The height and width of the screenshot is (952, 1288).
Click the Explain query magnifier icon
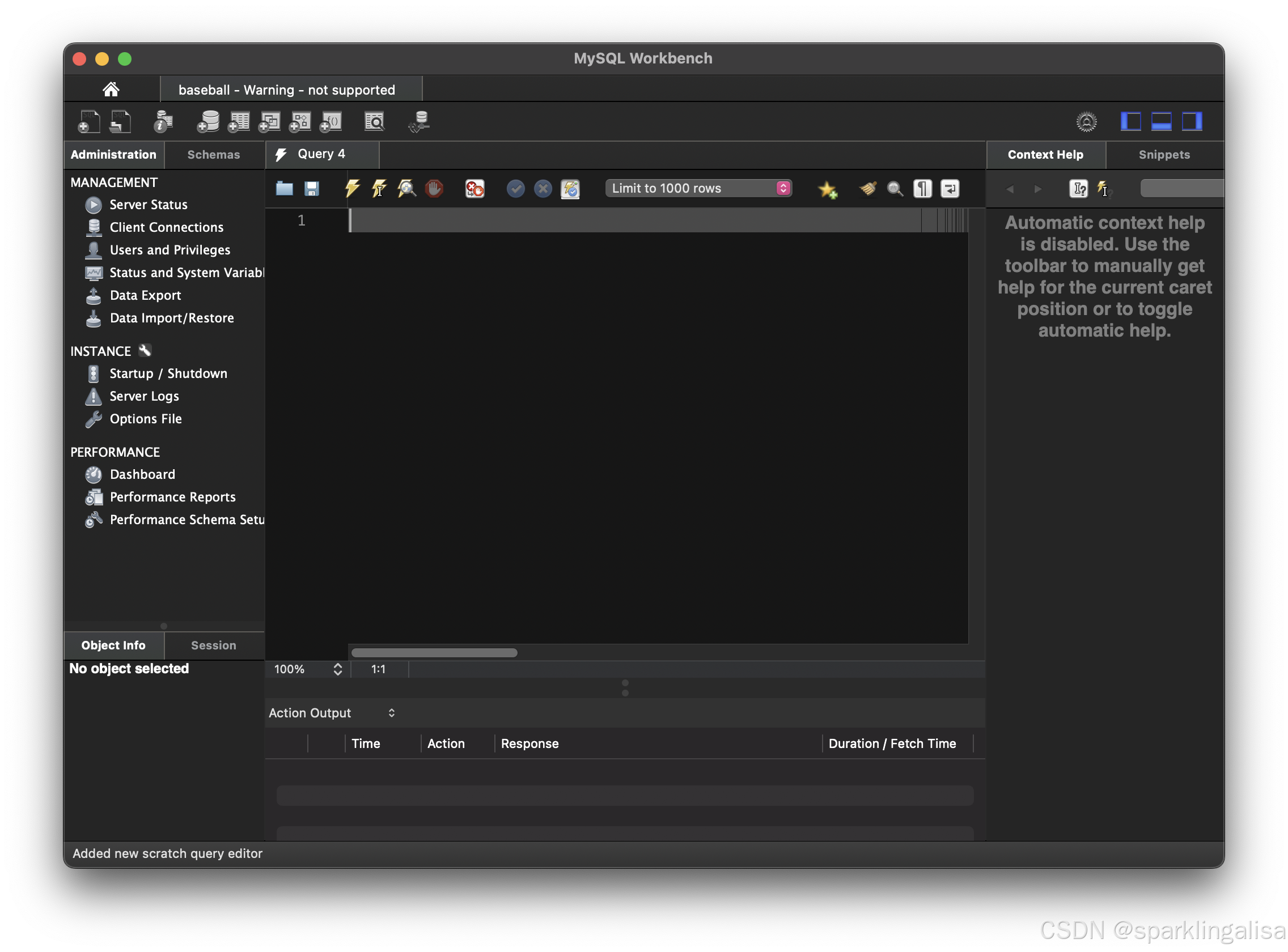coord(406,189)
